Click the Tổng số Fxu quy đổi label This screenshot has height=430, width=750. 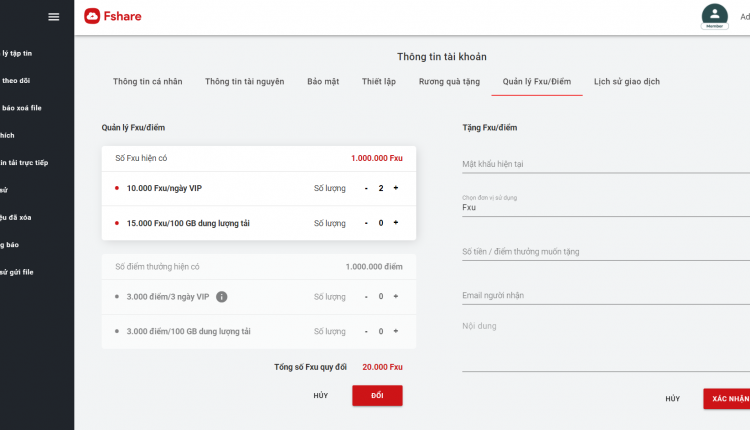(310, 367)
